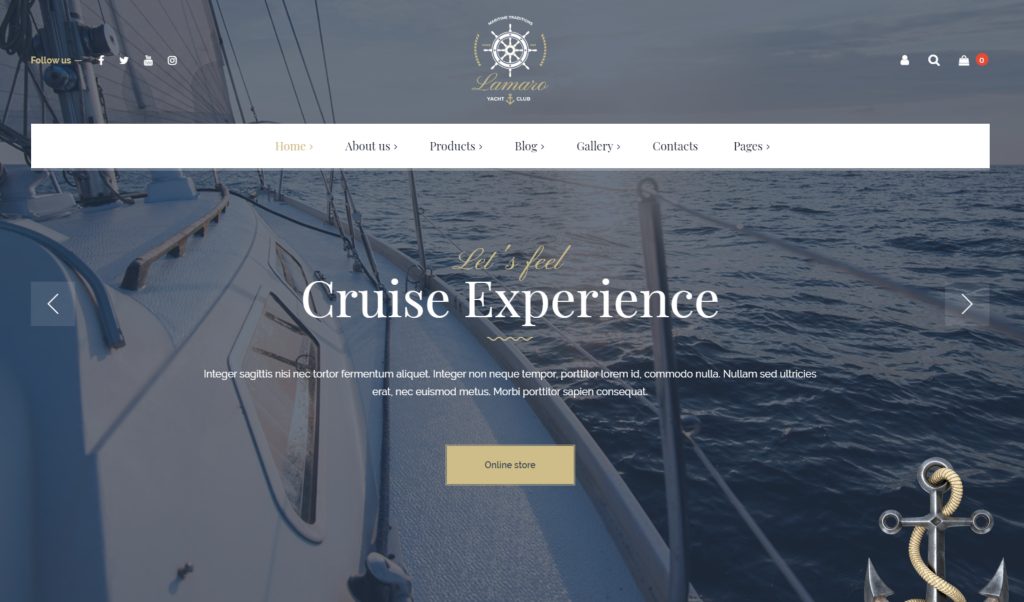Open the Twitter social link
Image resolution: width=1024 pixels, height=602 pixels.
click(x=124, y=60)
